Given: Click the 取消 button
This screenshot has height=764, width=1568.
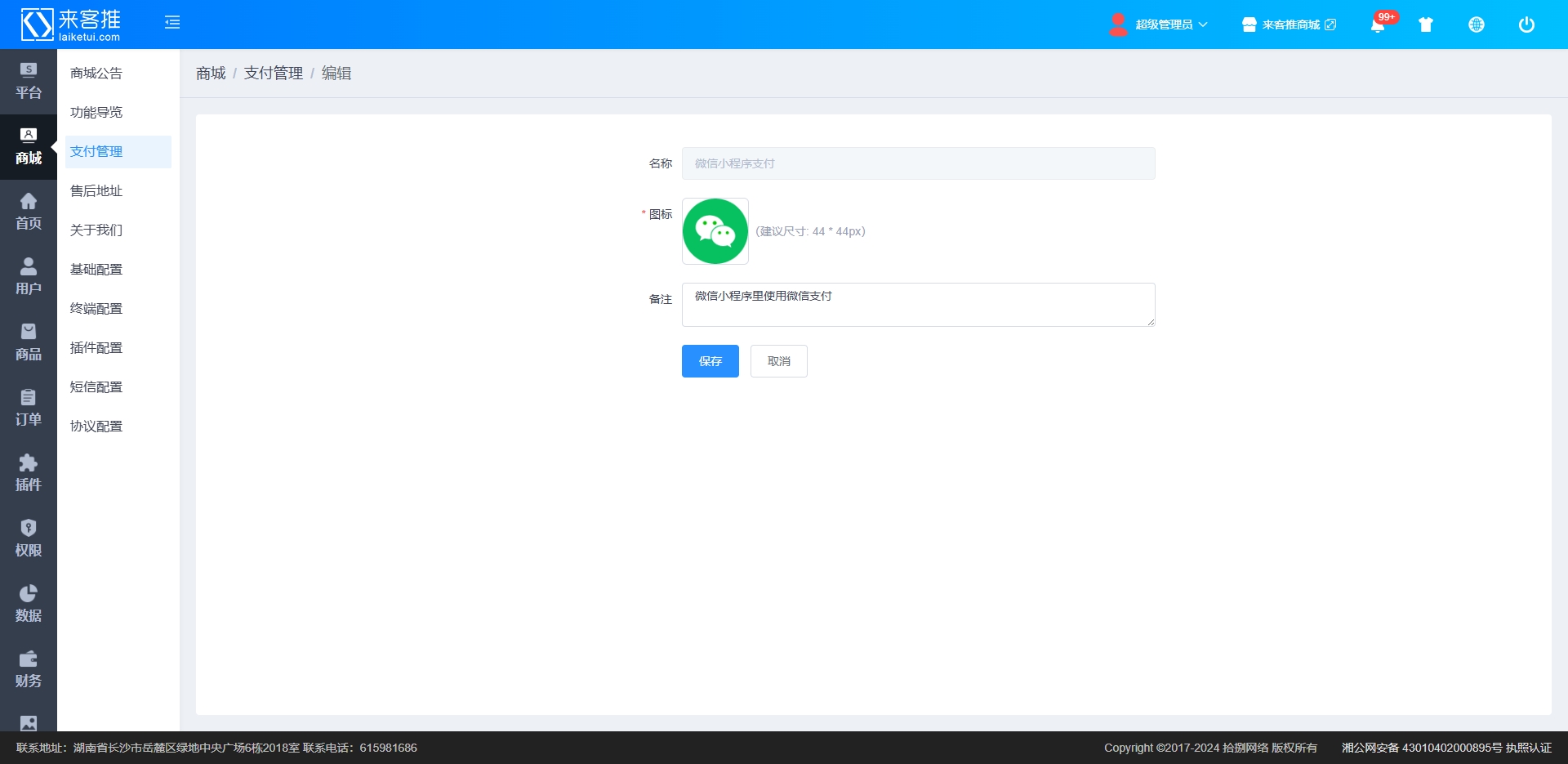Looking at the screenshot, I should [x=778, y=361].
